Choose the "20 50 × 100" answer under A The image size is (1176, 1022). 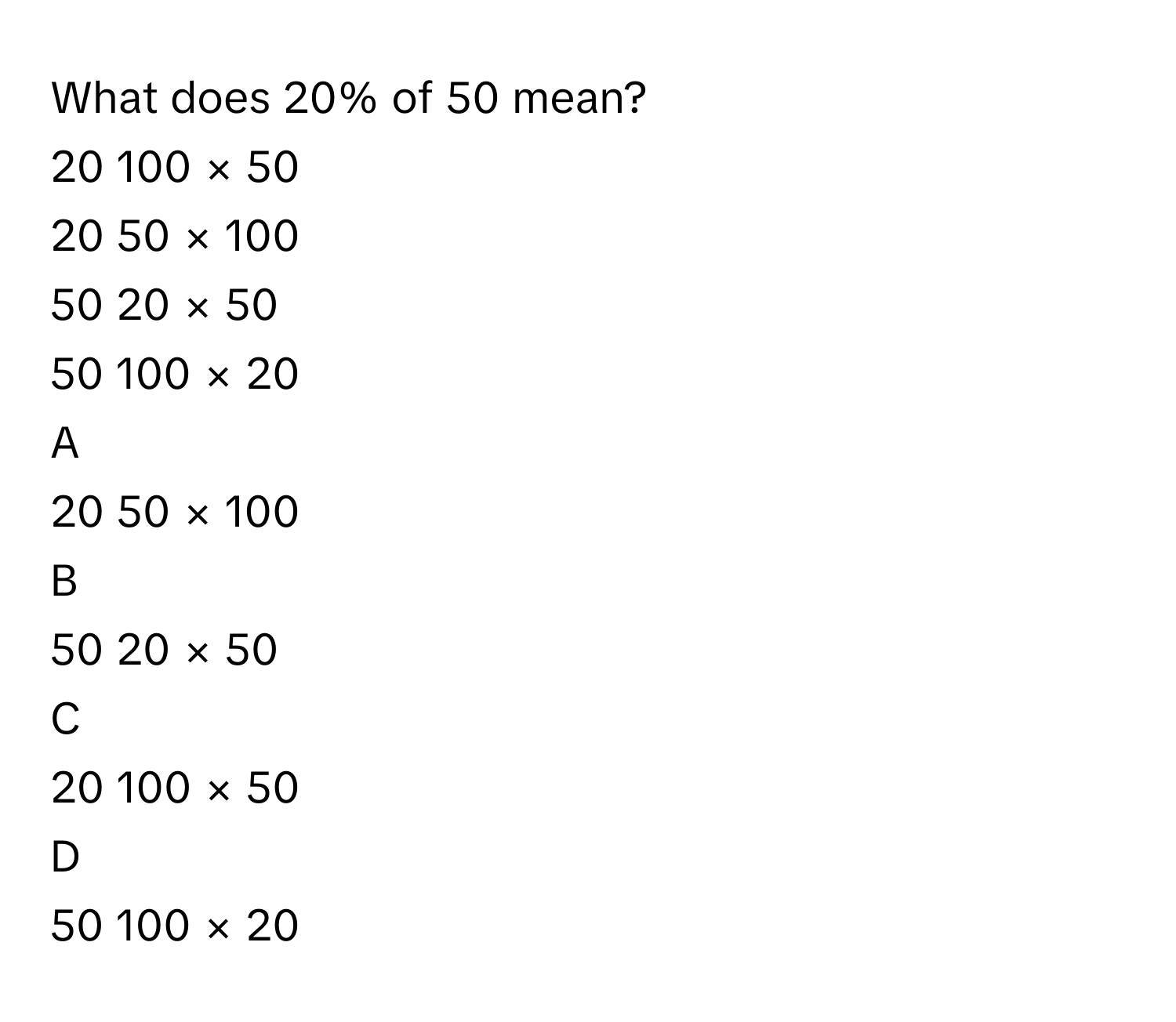tap(175, 512)
